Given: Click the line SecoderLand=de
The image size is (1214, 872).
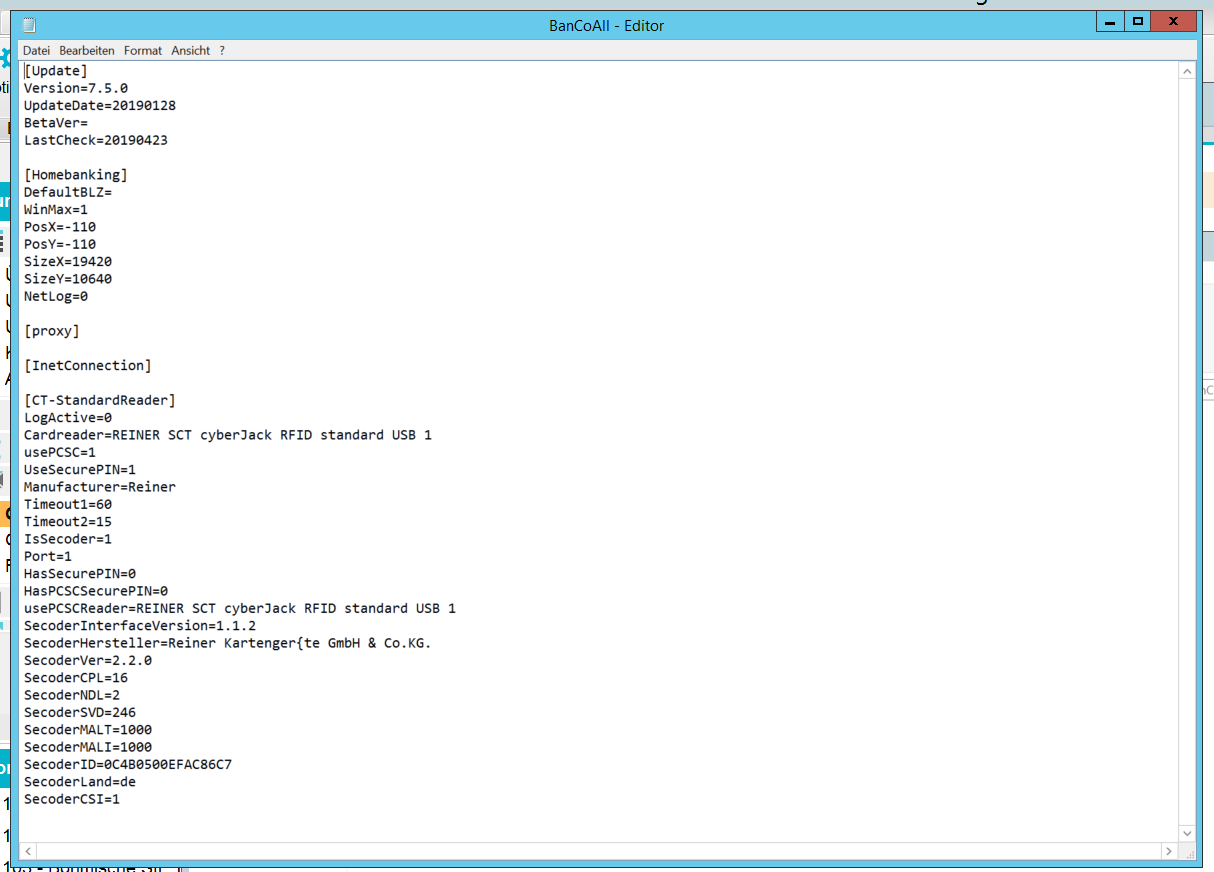Looking at the screenshot, I should tap(80, 782).
